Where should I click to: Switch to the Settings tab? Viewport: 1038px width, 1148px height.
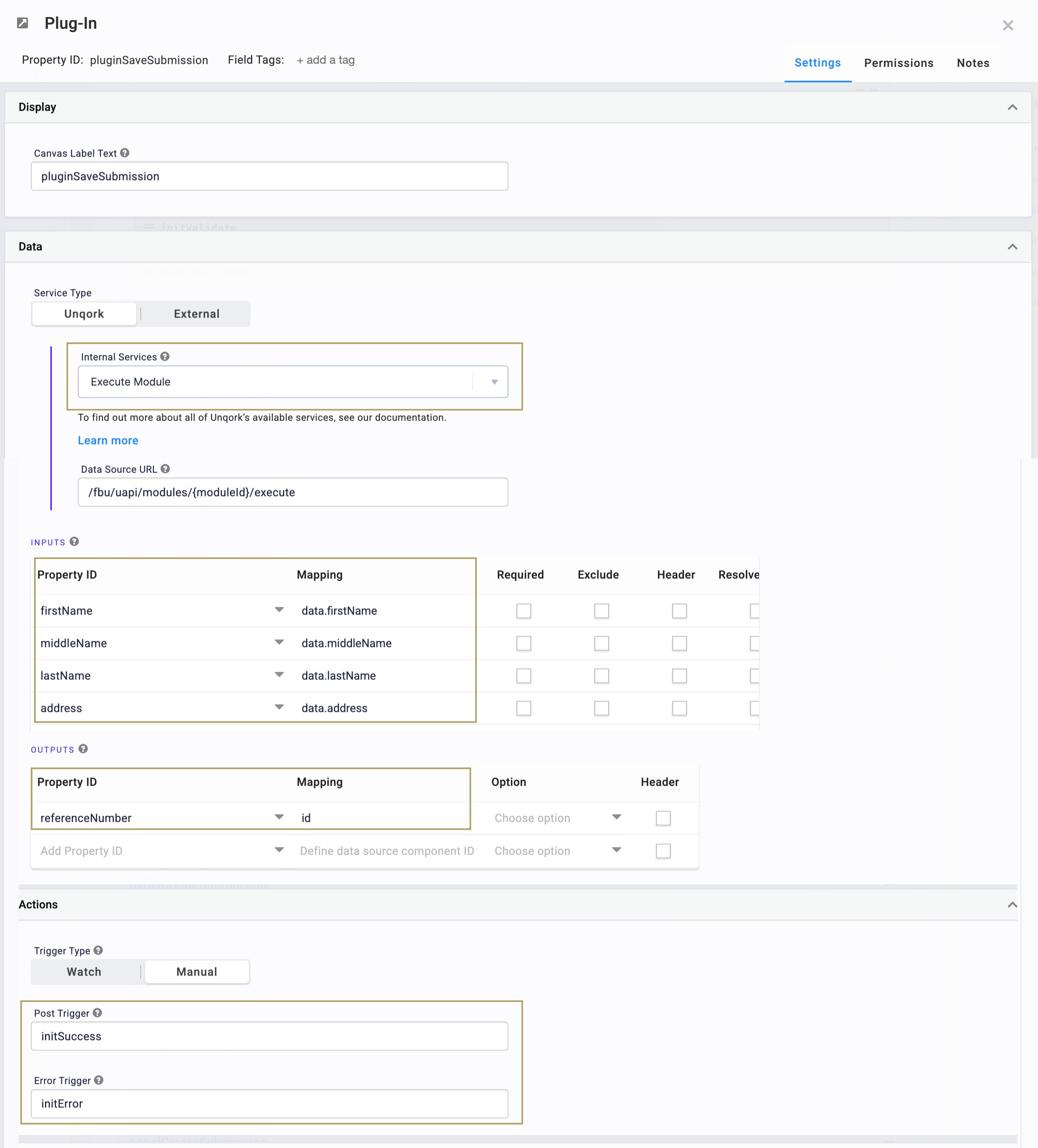pyautogui.click(x=817, y=62)
